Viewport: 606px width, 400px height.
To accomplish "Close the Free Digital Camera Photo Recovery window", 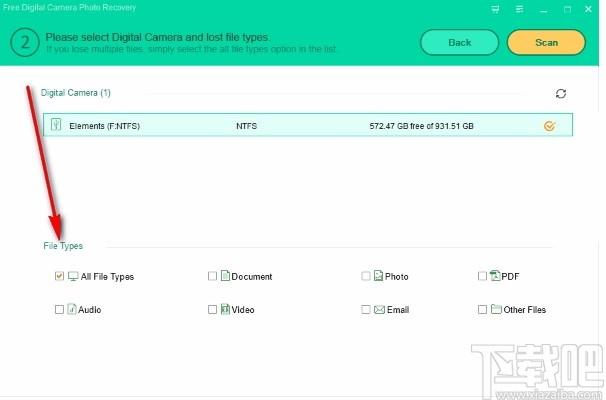I will click(x=588, y=9).
